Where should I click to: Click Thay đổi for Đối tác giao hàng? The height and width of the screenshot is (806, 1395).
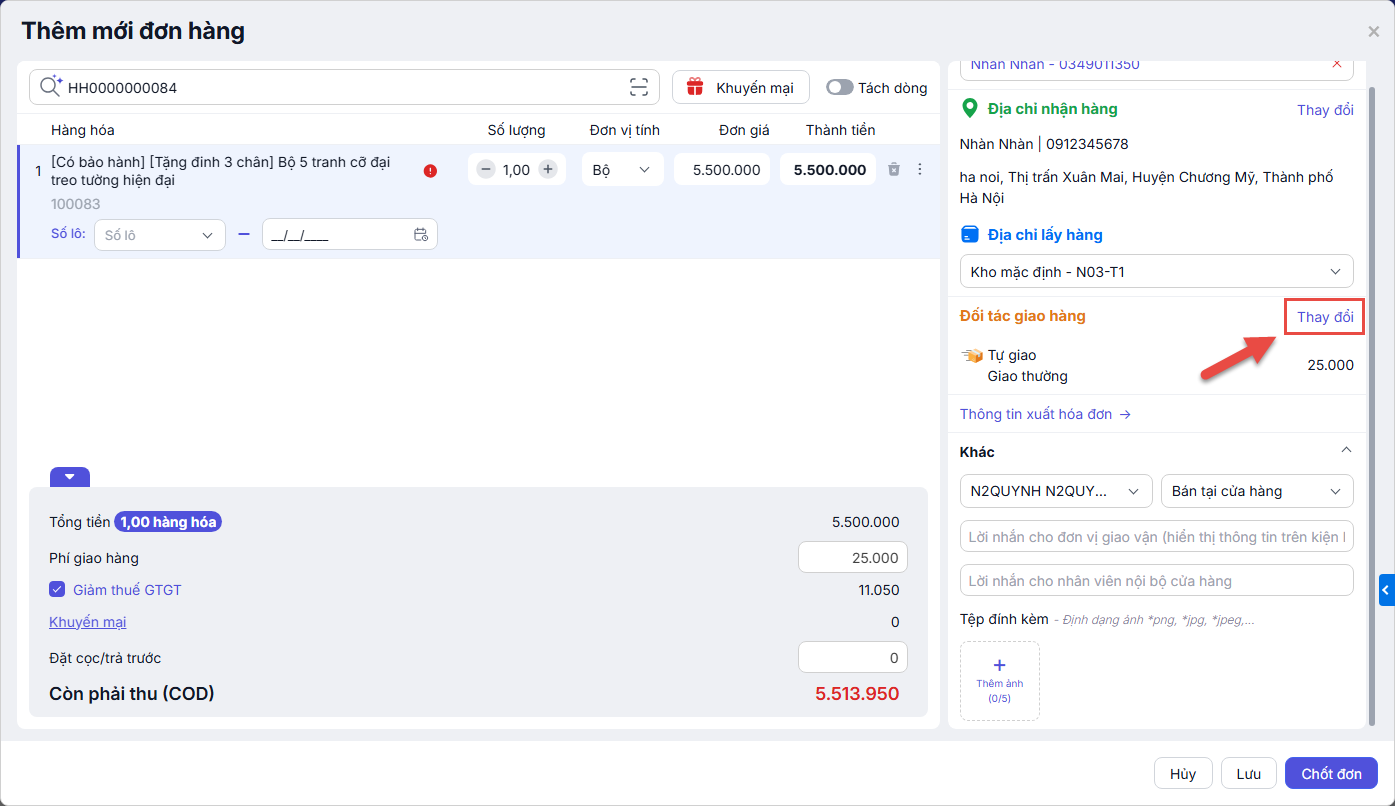point(1325,317)
